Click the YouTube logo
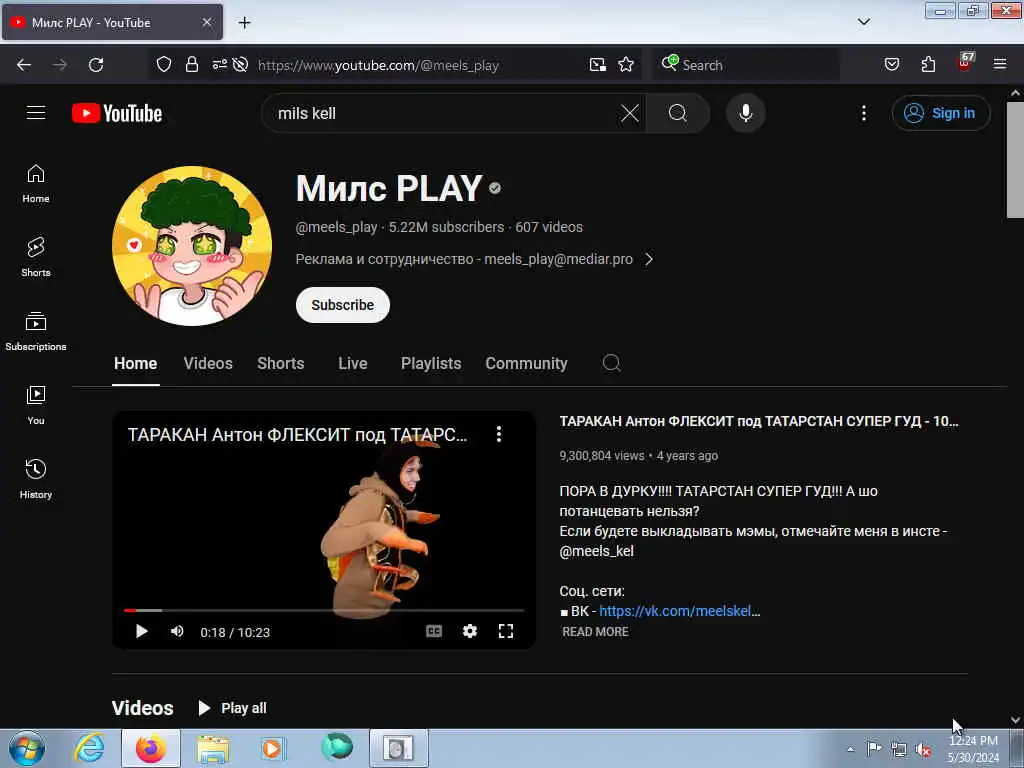 117,113
